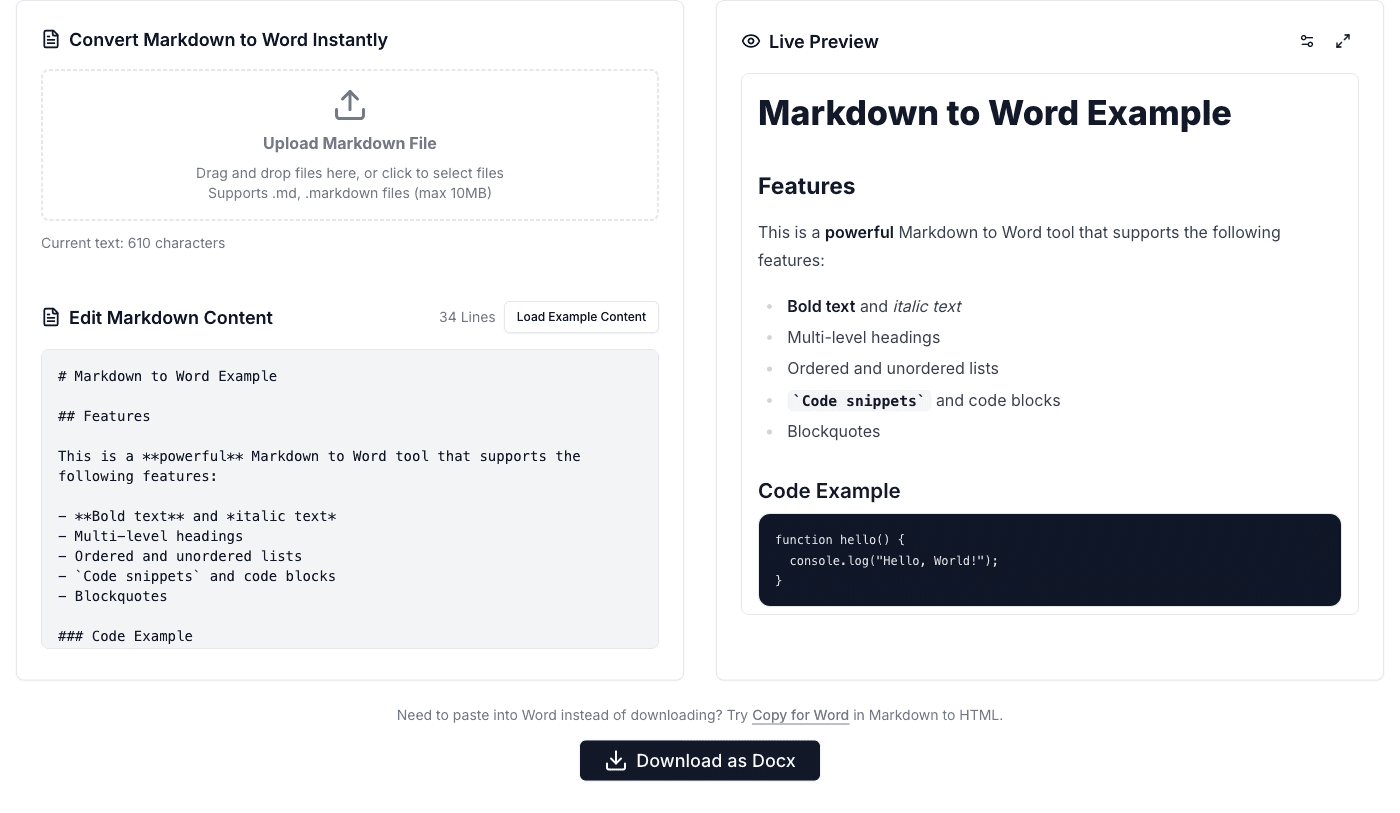Click the 'Convert Markdown to Word Instantly' heading
The height and width of the screenshot is (813, 1400).
coord(228,40)
